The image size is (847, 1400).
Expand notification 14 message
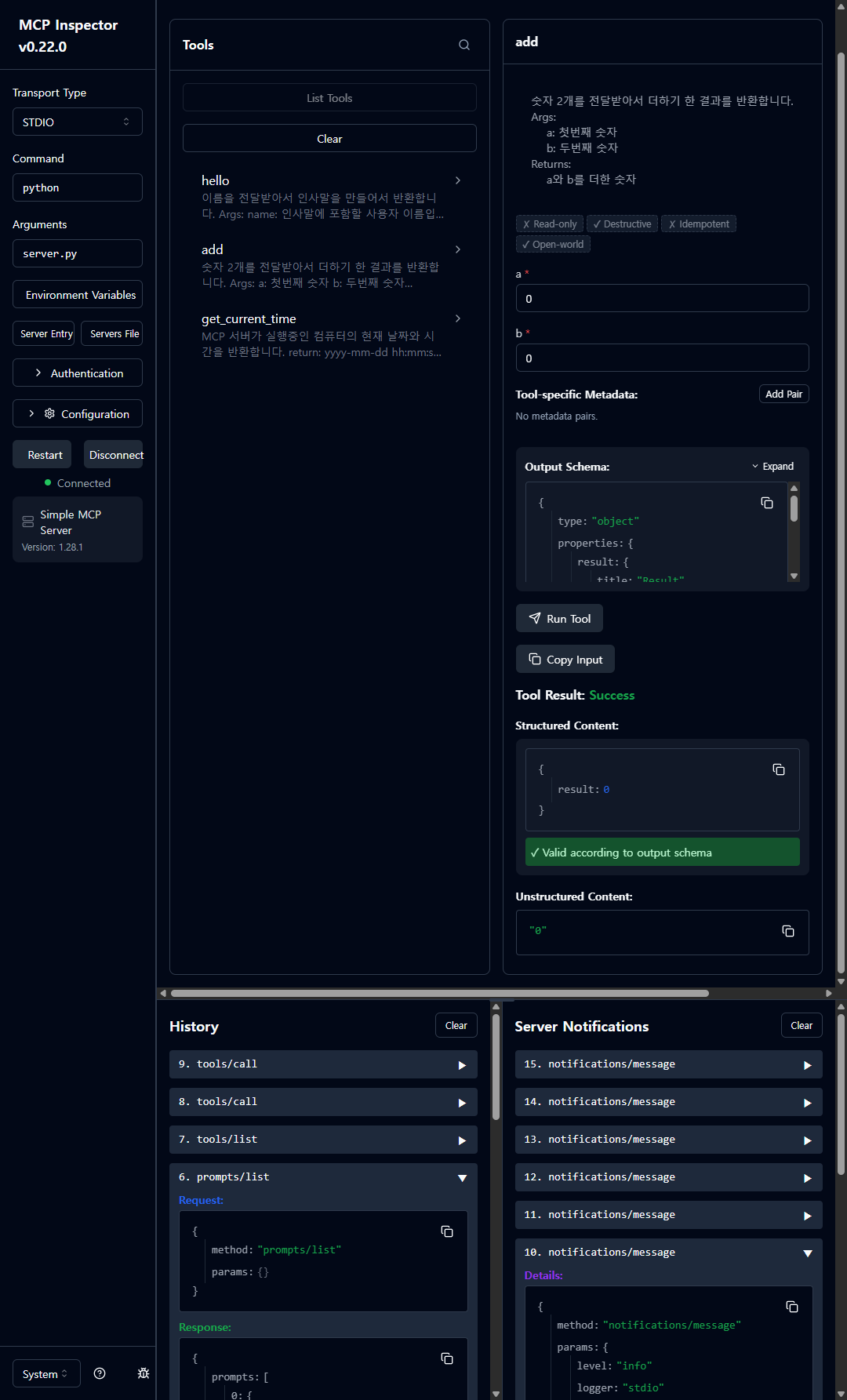click(x=668, y=1102)
